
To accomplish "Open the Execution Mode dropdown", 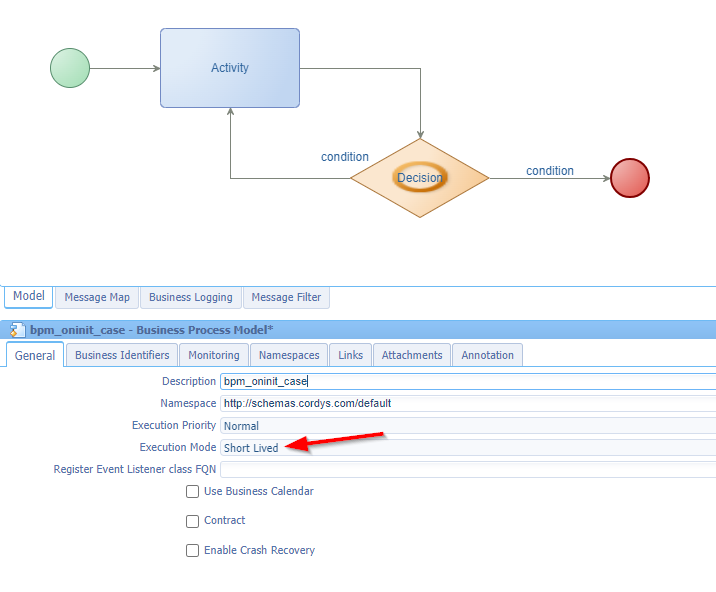I will [x=467, y=448].
